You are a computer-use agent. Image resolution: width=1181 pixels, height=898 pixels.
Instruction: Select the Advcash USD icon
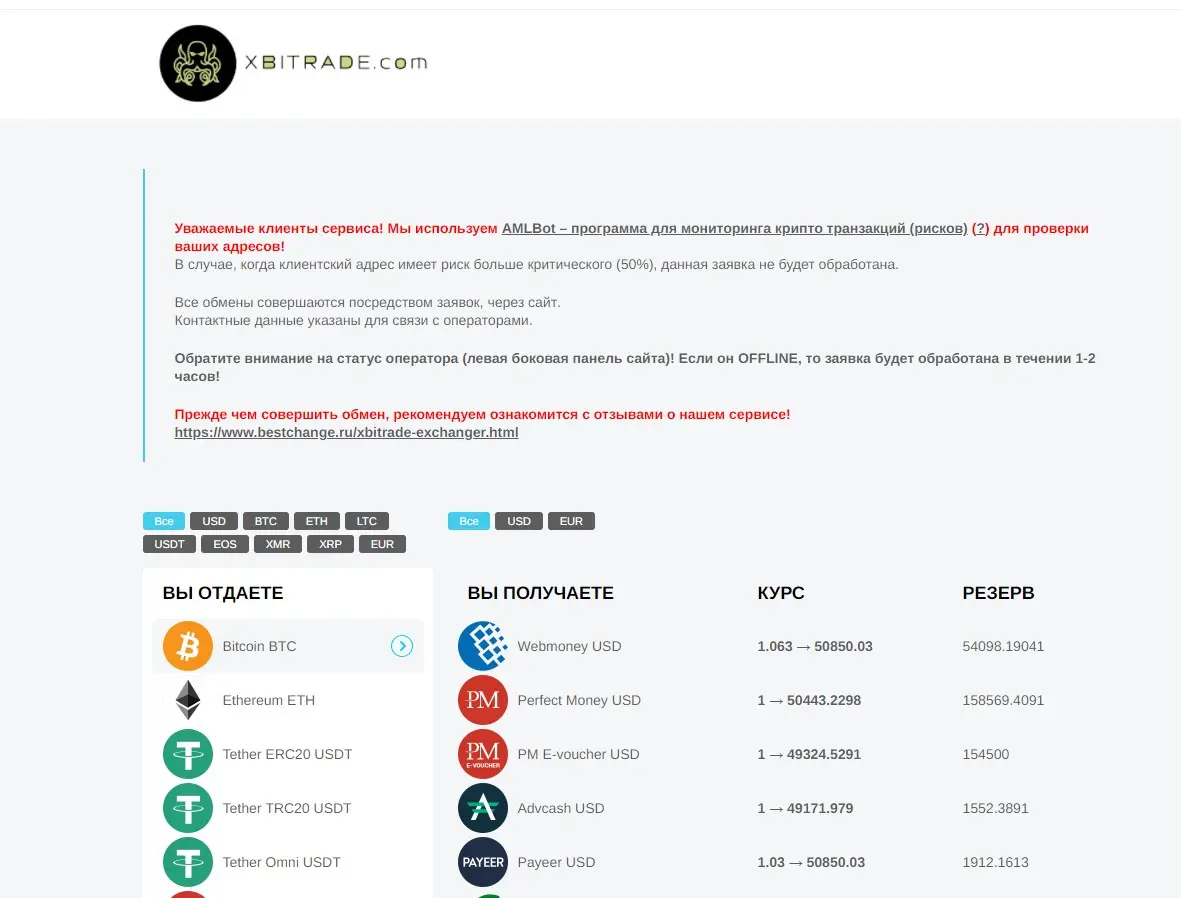pyautogui.click(x=482, y=808)
